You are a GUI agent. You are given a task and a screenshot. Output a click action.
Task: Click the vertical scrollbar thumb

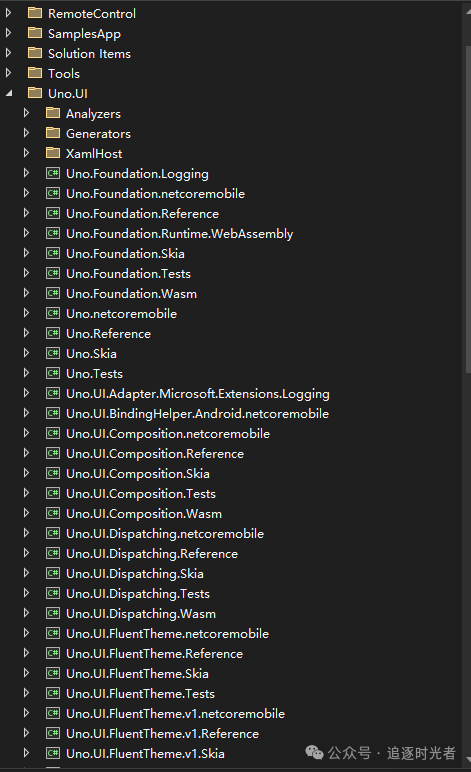click(x=468, y=209)
